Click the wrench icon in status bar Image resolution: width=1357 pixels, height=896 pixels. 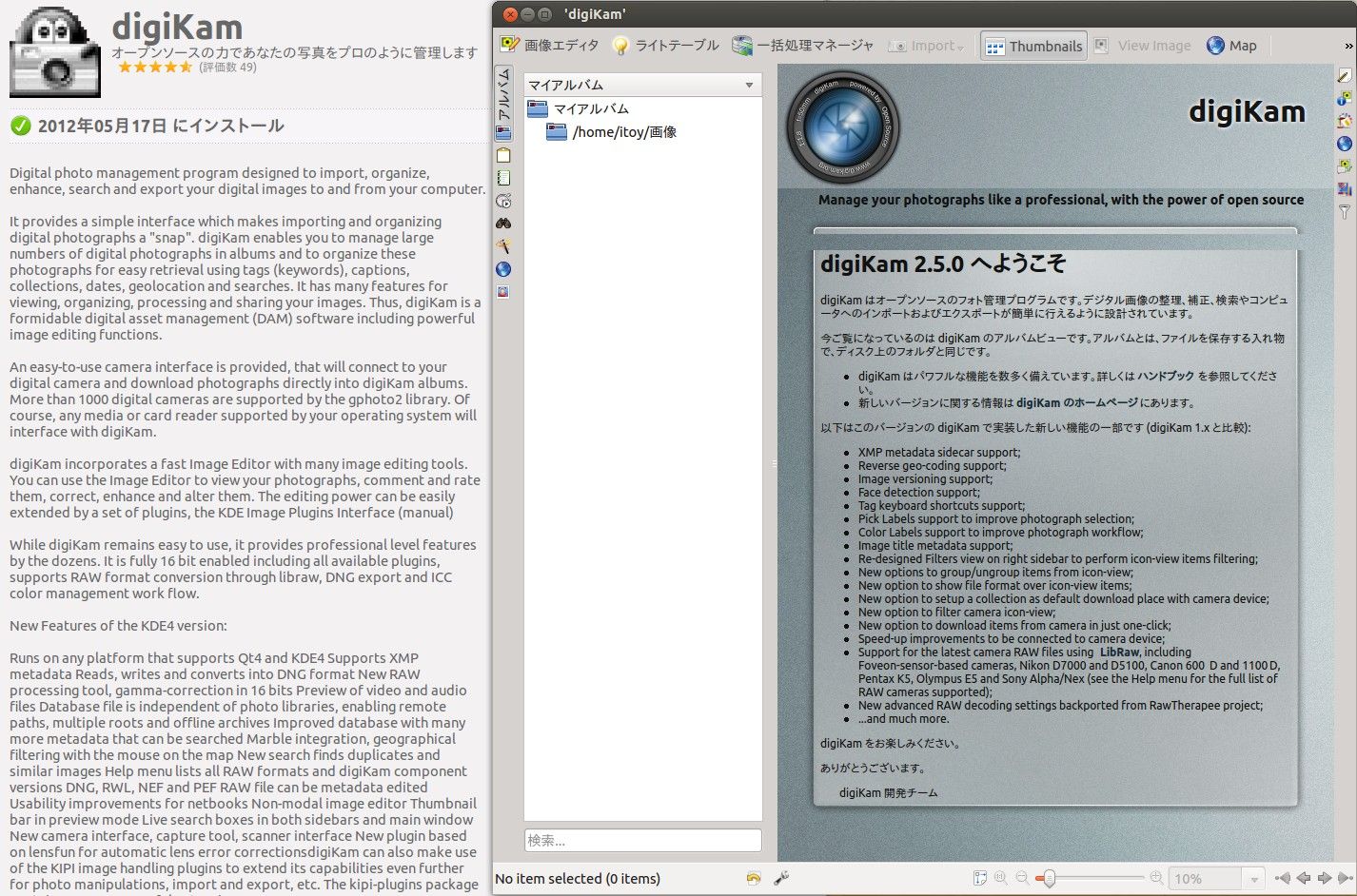point(781,879)
